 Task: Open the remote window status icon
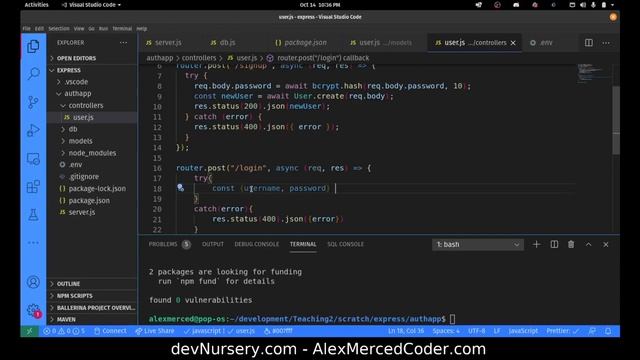[29, 331]
